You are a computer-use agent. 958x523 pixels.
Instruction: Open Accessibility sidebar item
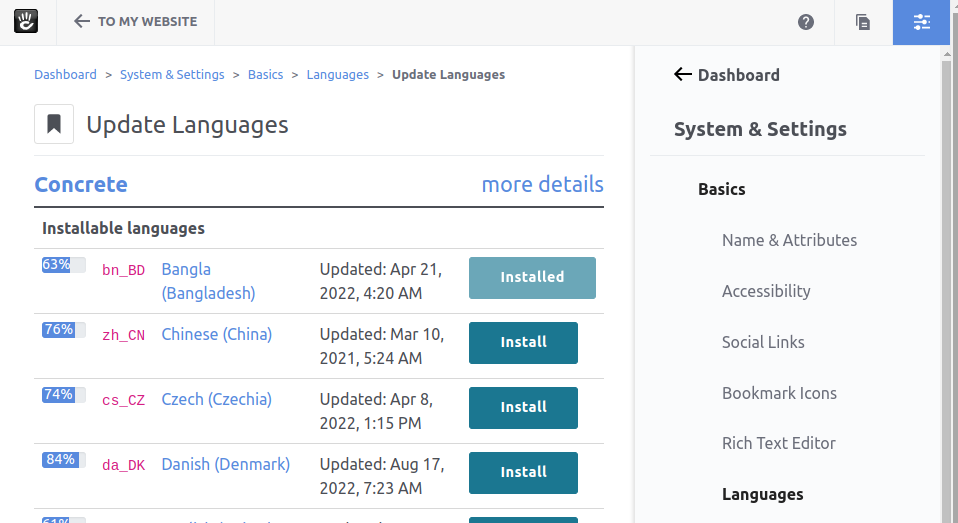coord(766,291)
